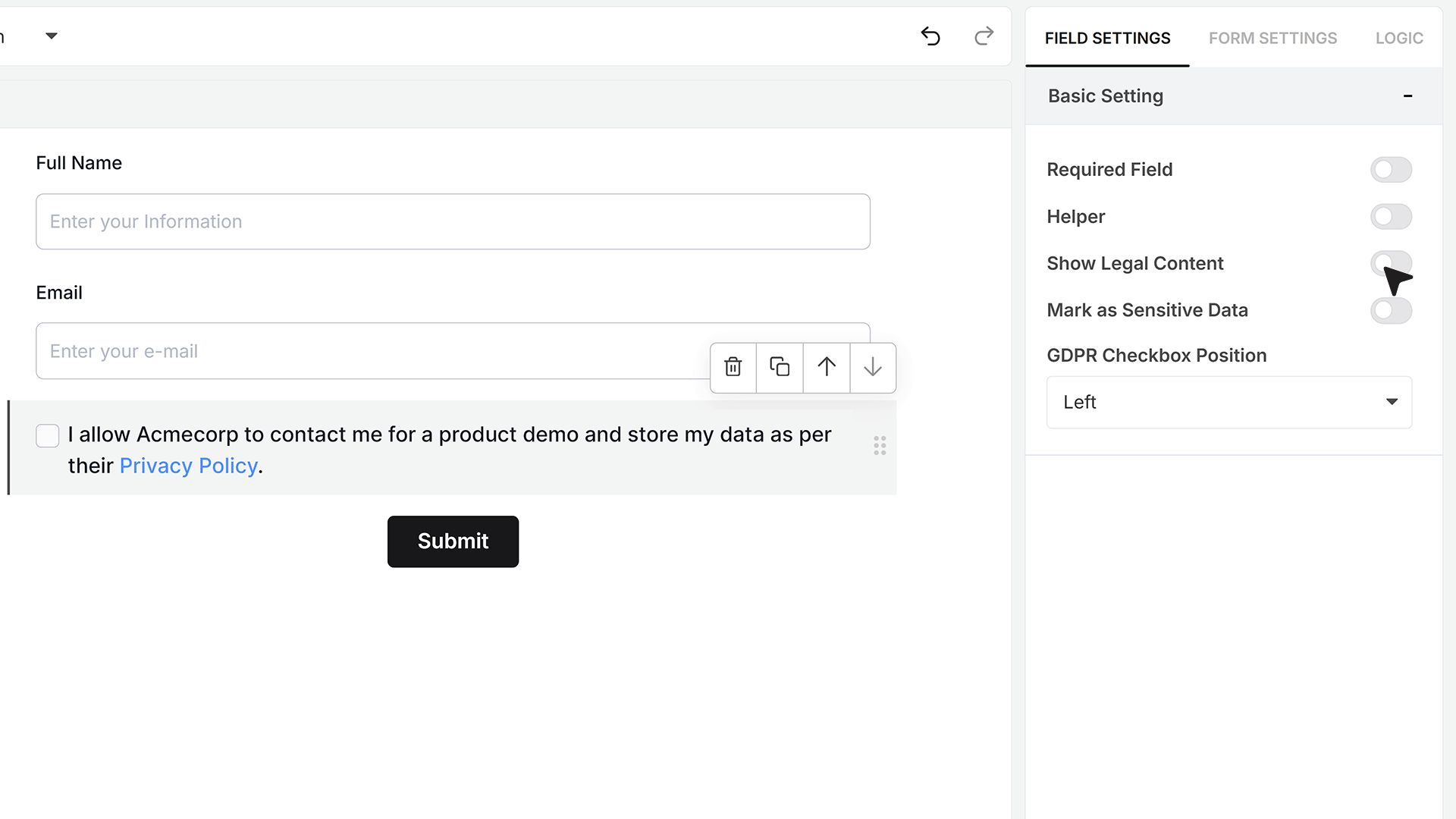Screen dimensions: 1456x819
Task: Turn on the Helper toggle
Action: [1391, 216]
